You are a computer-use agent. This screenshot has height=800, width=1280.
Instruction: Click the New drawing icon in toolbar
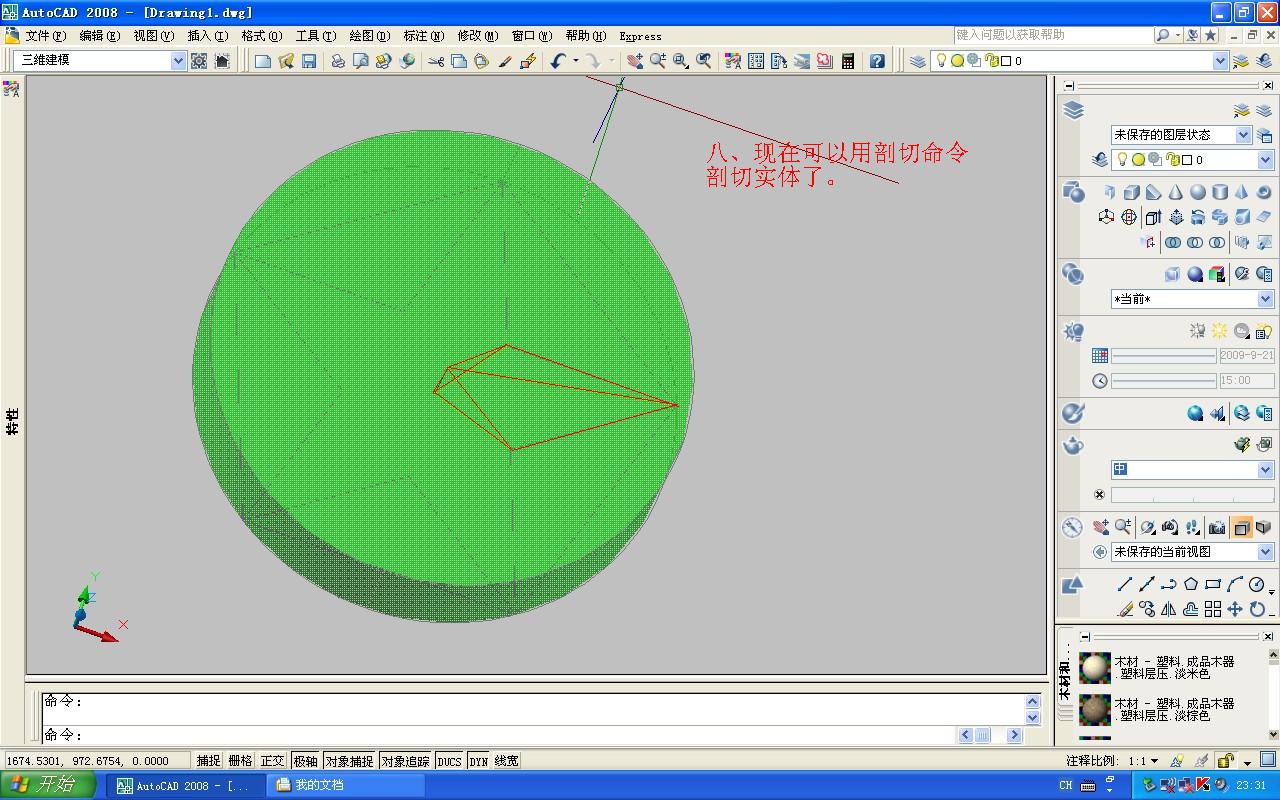(263, 61)
